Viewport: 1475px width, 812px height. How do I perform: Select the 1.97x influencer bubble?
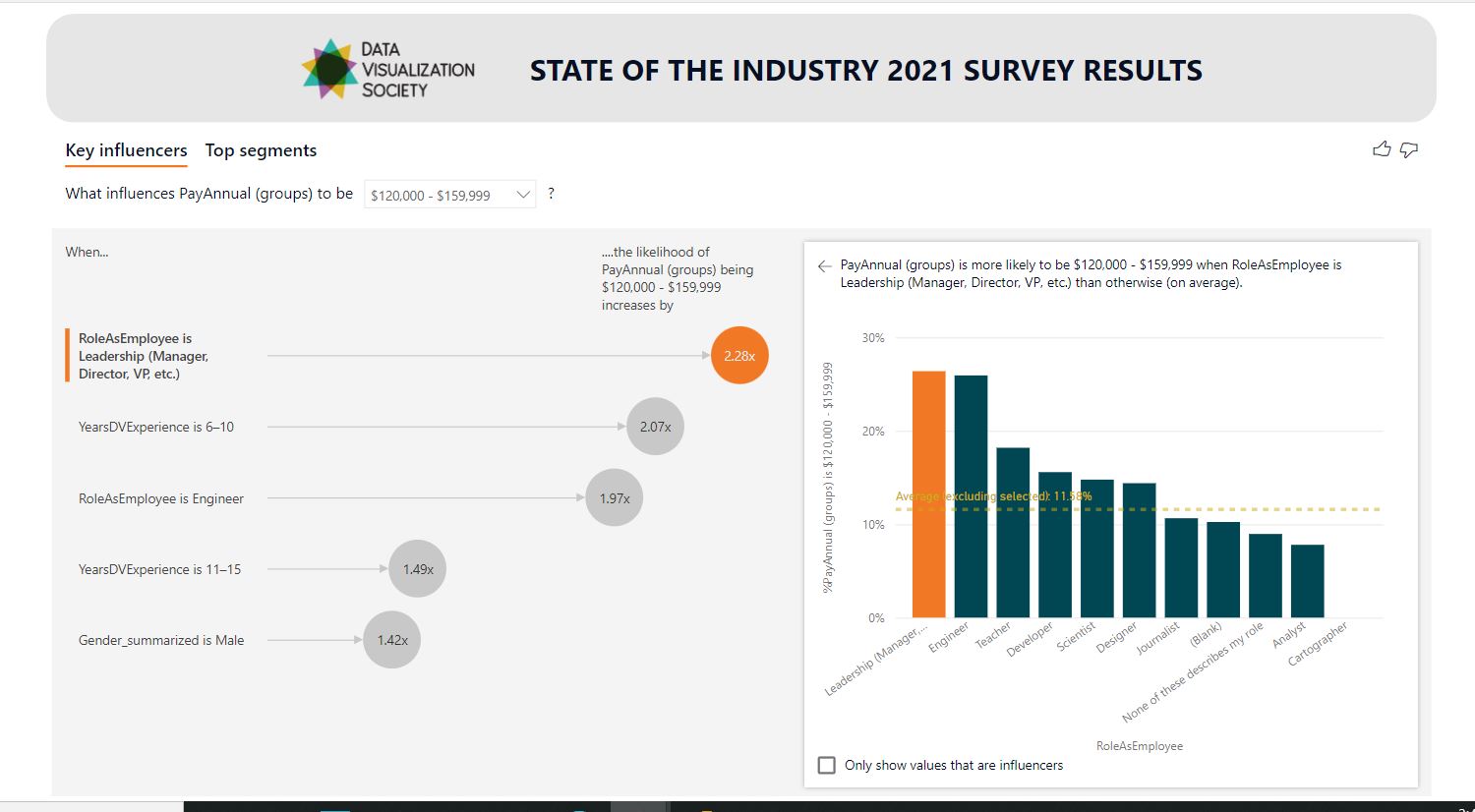pos(615,498)
